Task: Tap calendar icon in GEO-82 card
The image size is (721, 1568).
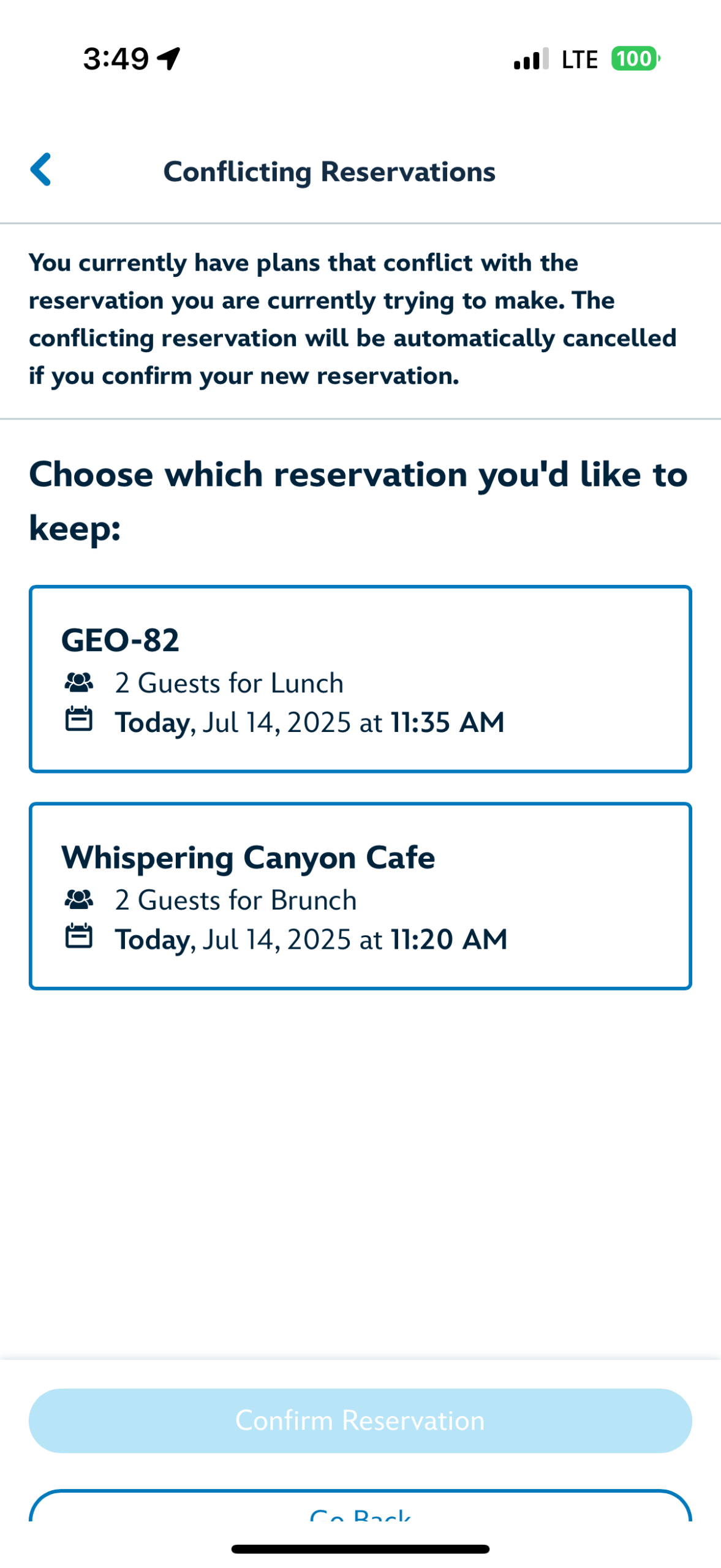Action: pyautogui.click(x=79, y=719)
